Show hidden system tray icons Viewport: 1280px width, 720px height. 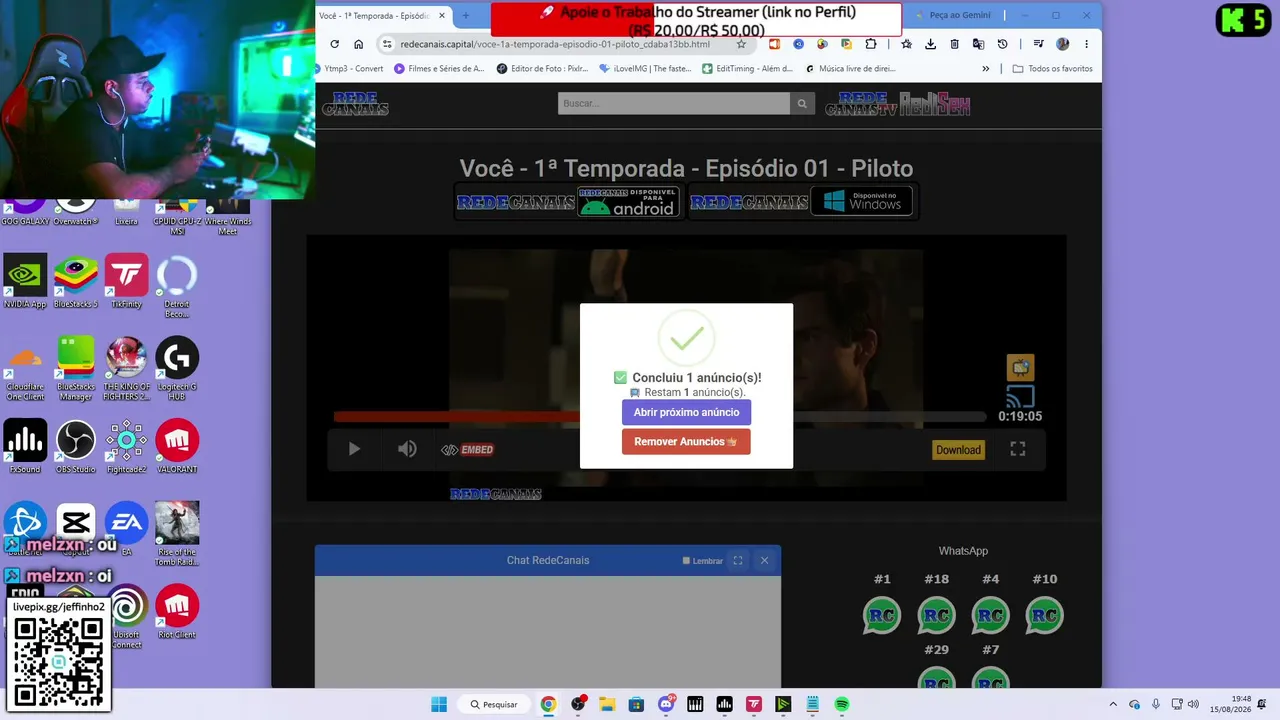point(1113,705)
